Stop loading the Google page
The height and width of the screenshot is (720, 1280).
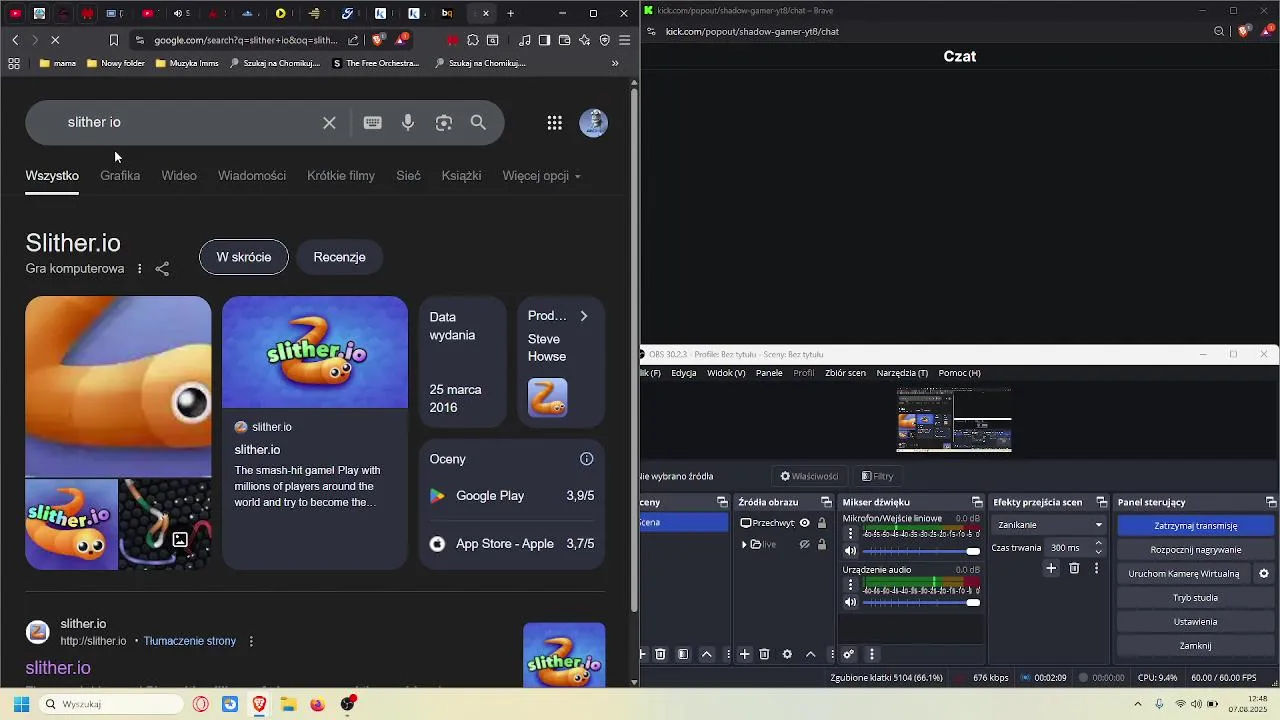[x=55, y=40]
